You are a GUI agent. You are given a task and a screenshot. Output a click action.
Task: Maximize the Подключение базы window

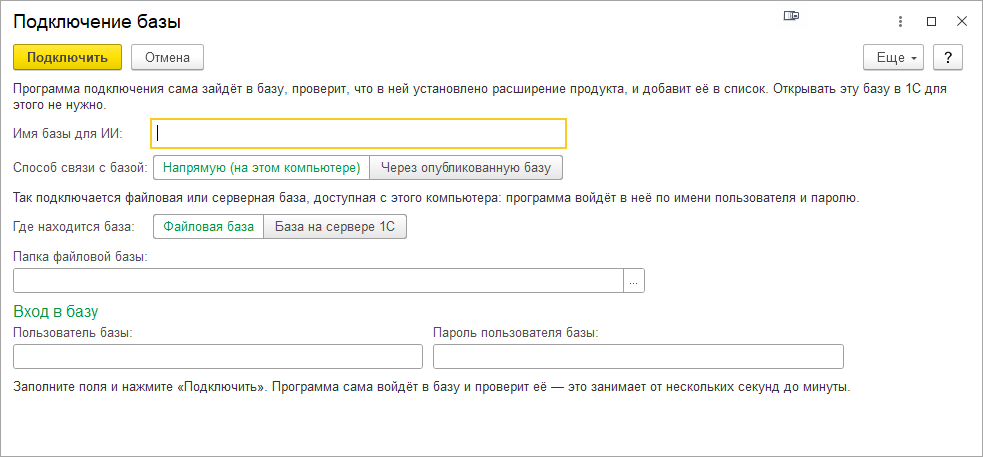932,22
